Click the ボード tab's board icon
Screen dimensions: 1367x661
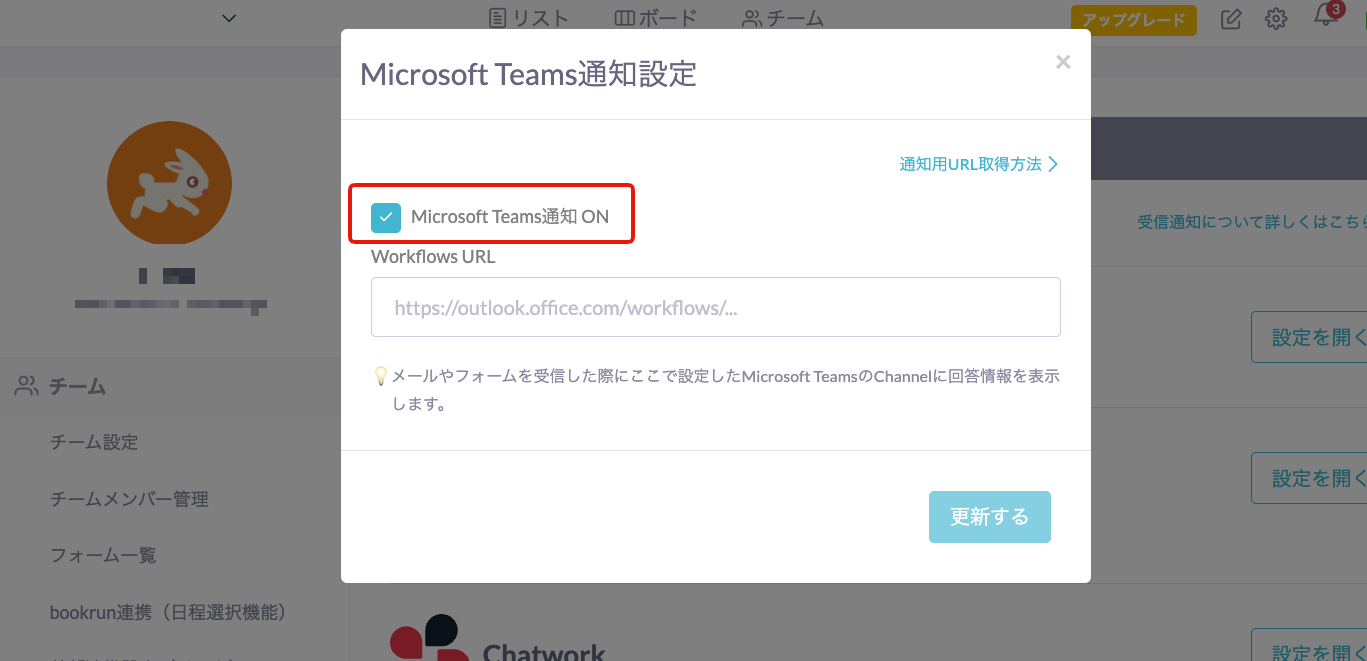coord(624,18)
